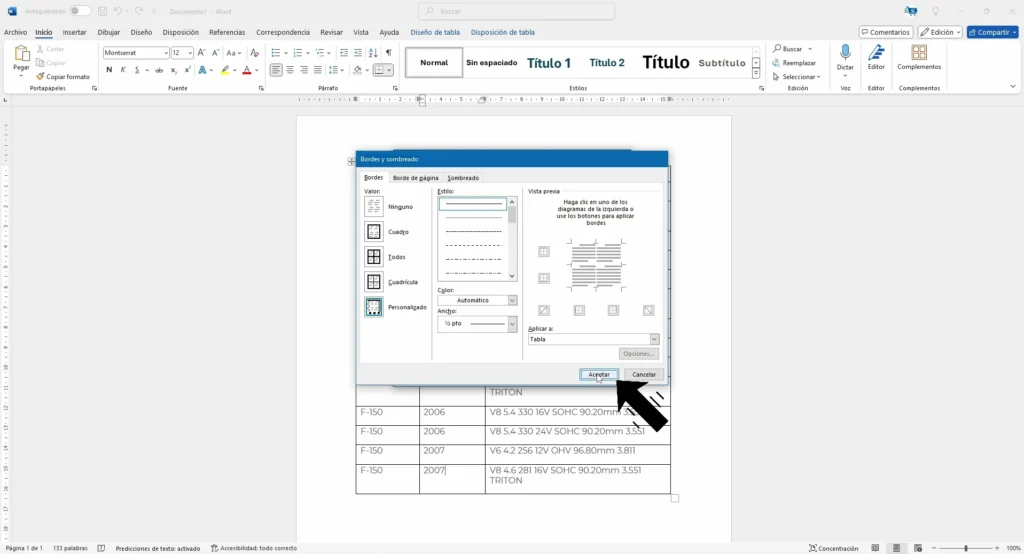Open the ribbon borders button dropdown arrow
The width and height of the screenshot is (1024, 554).
(x=389, y=70)
